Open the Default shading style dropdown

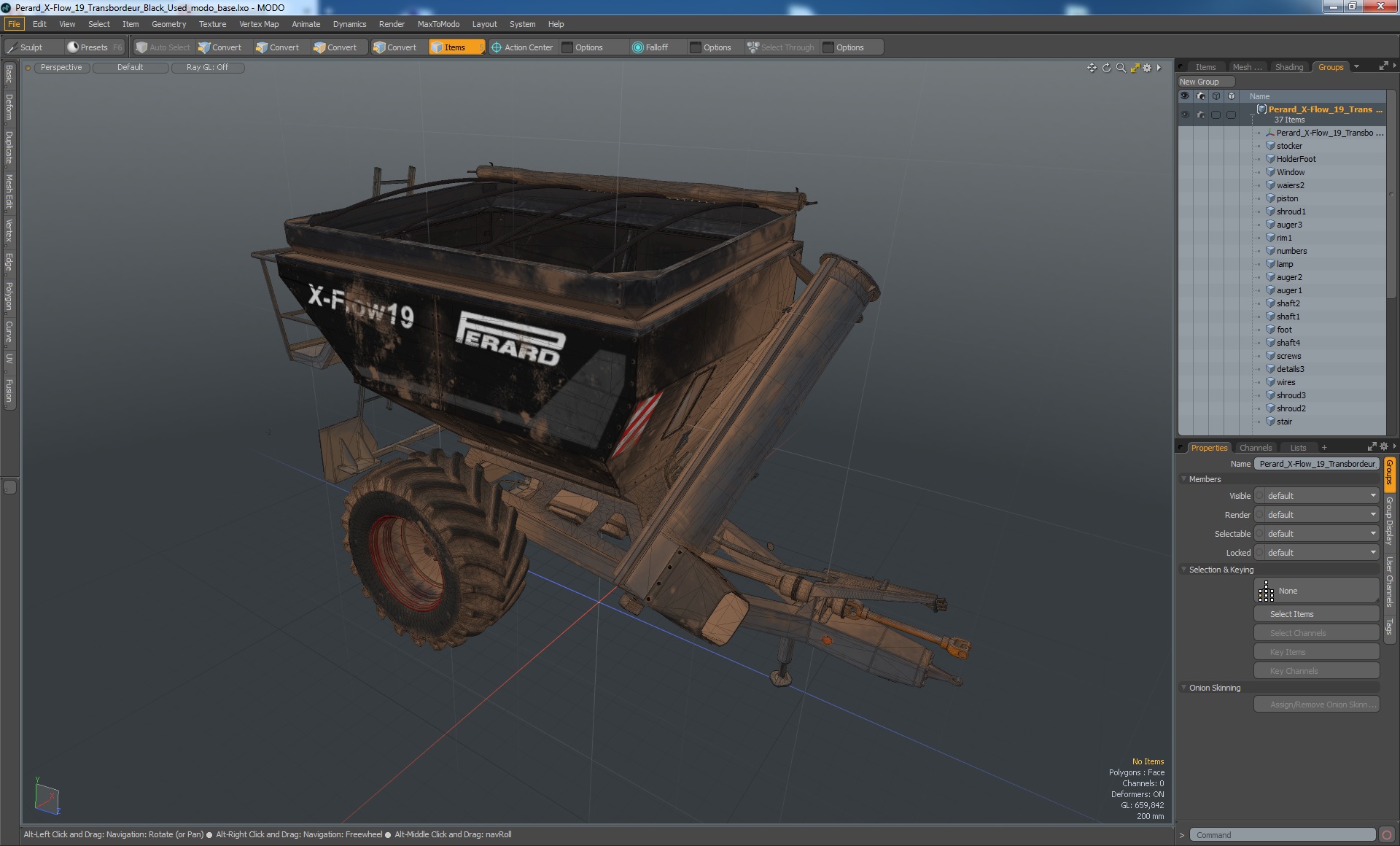coord(131,67)
